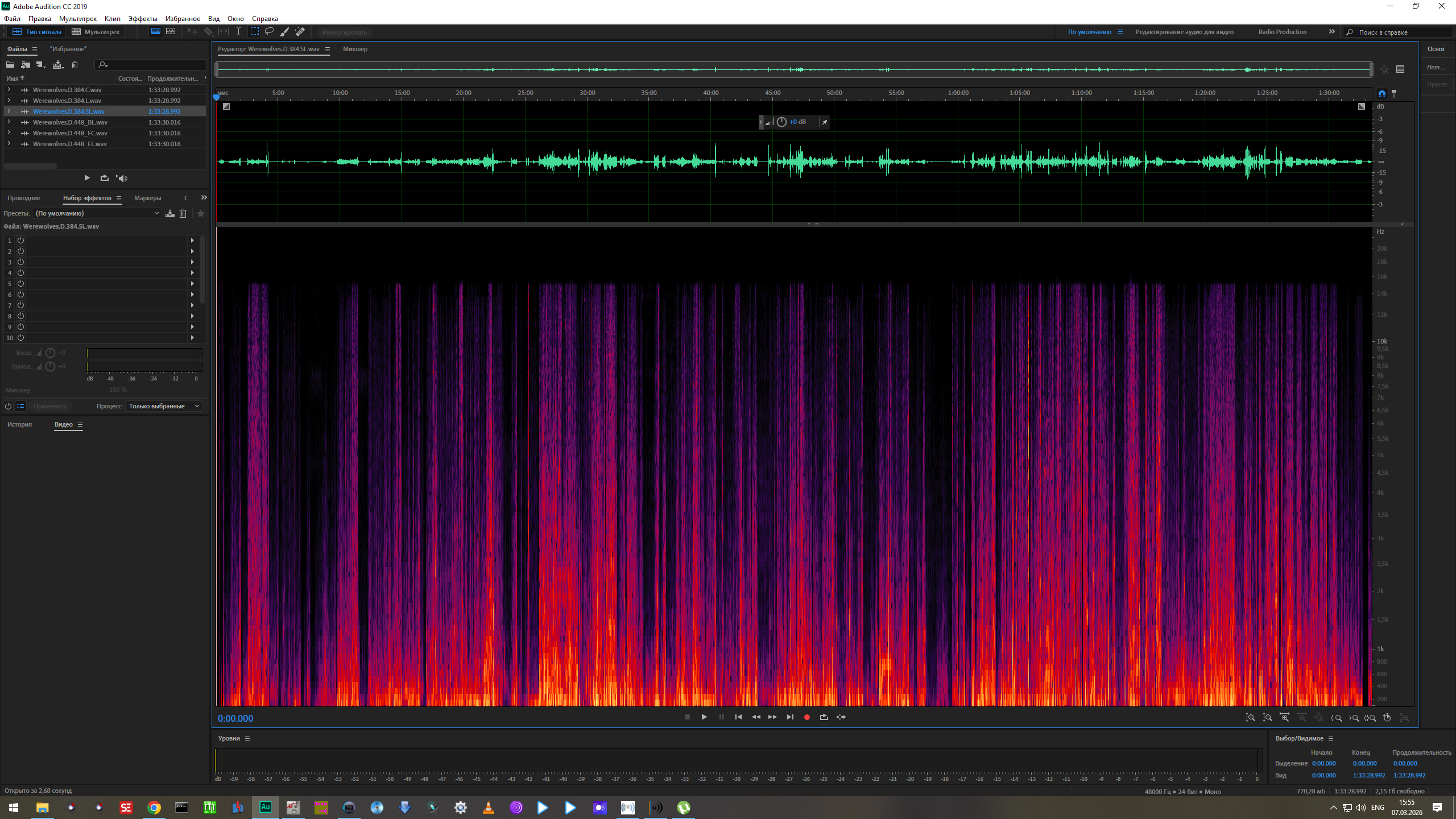Image resolution: width=1456 pixels, height=819 pixels.
Task: Choose the Marquee selection tool
Action: click(x=255, y=32)
